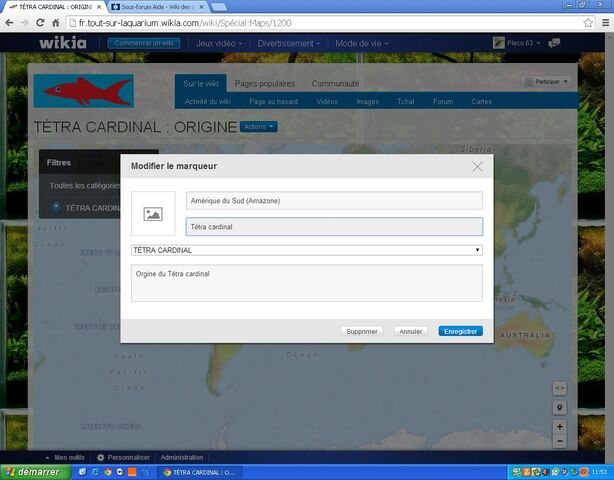Click the Chrome quick launch icon

coord(108,472)
